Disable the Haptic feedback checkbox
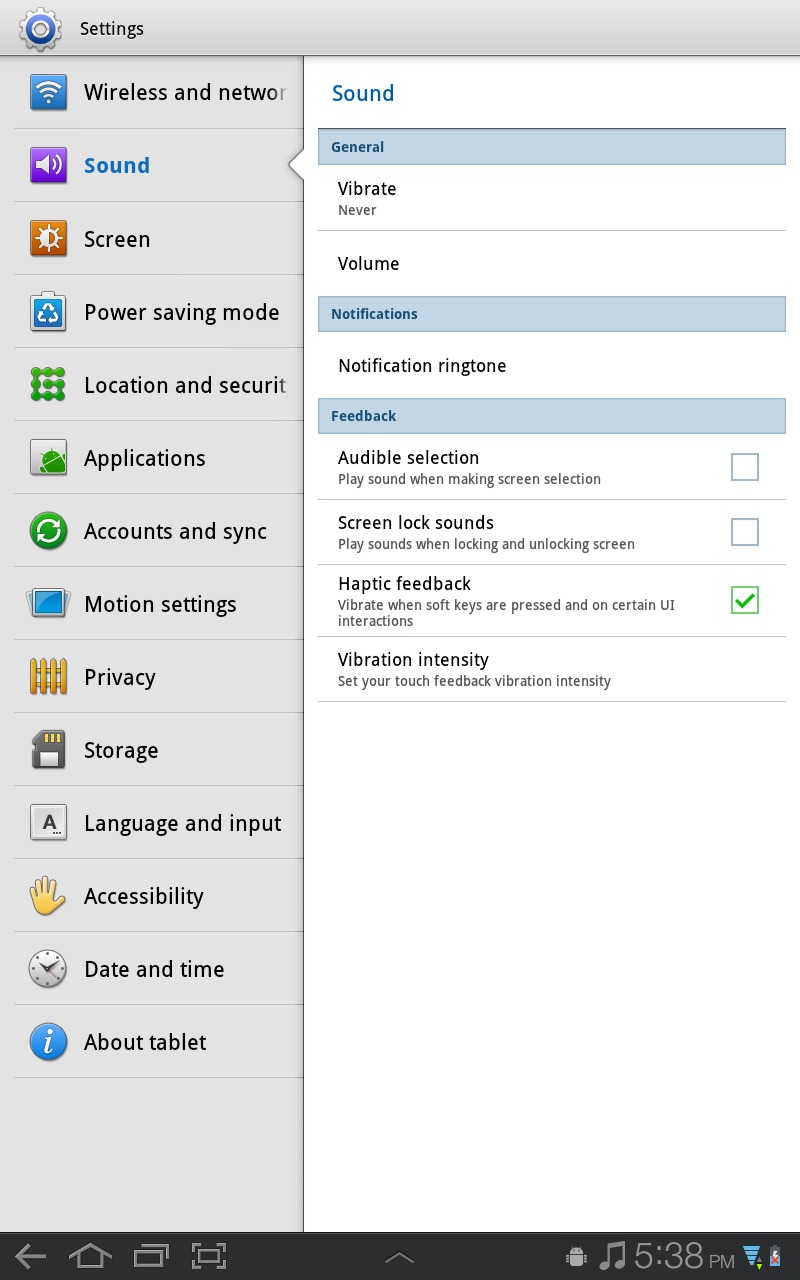This screenshot has height=1280, width=800. pyautogui.click(x=745, y=600)
